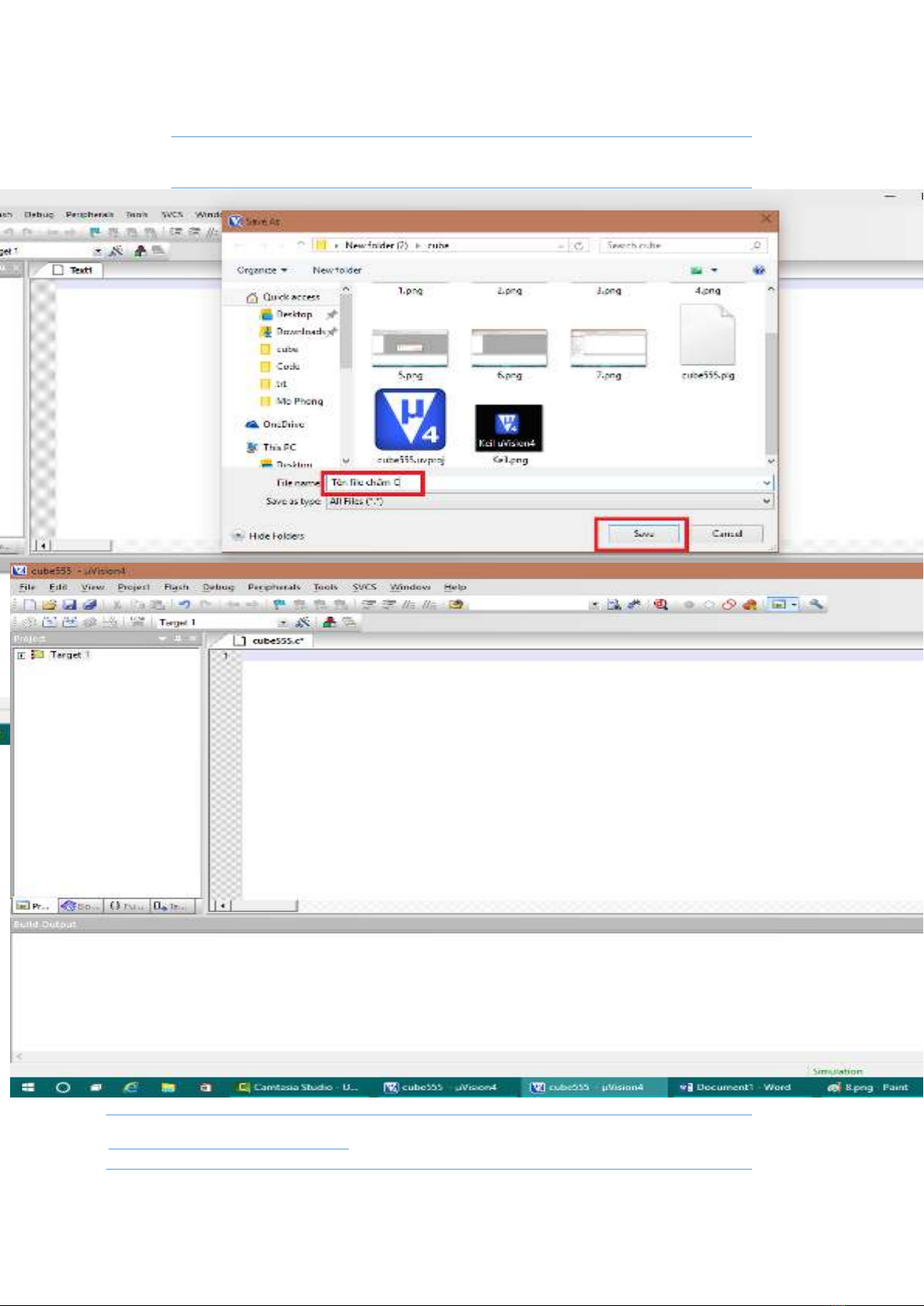Screen dimensions: 924x1306
Task: Click the Target Options icon beside Target 1 box
Action: 303,622
